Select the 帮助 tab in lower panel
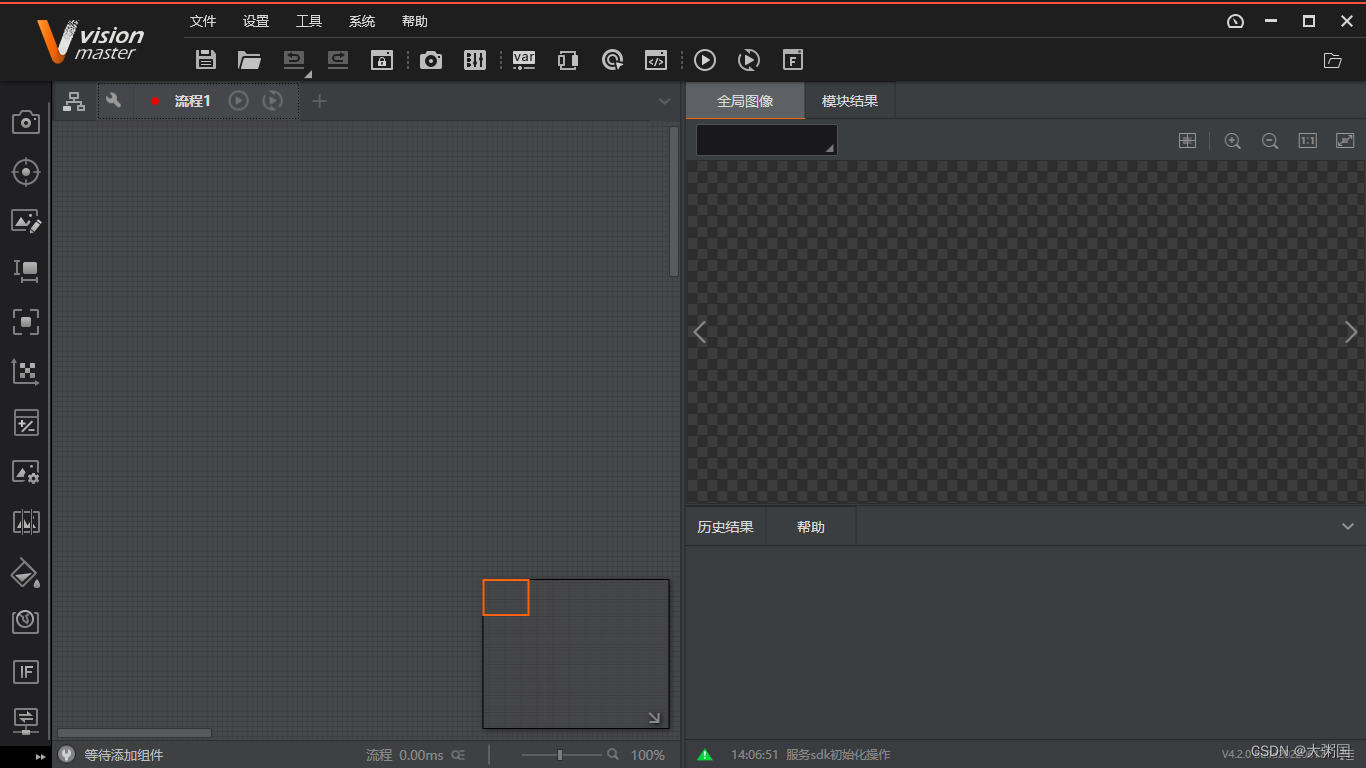The width and height of the screenshot is (1366, 768). tap(811, 527)
